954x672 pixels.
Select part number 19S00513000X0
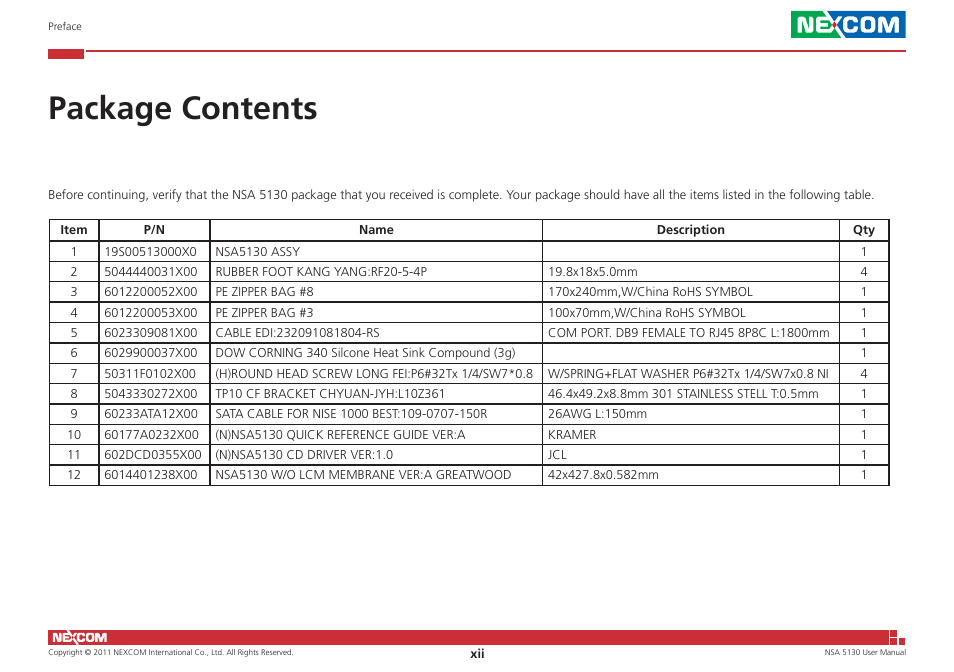pos(150,252)
